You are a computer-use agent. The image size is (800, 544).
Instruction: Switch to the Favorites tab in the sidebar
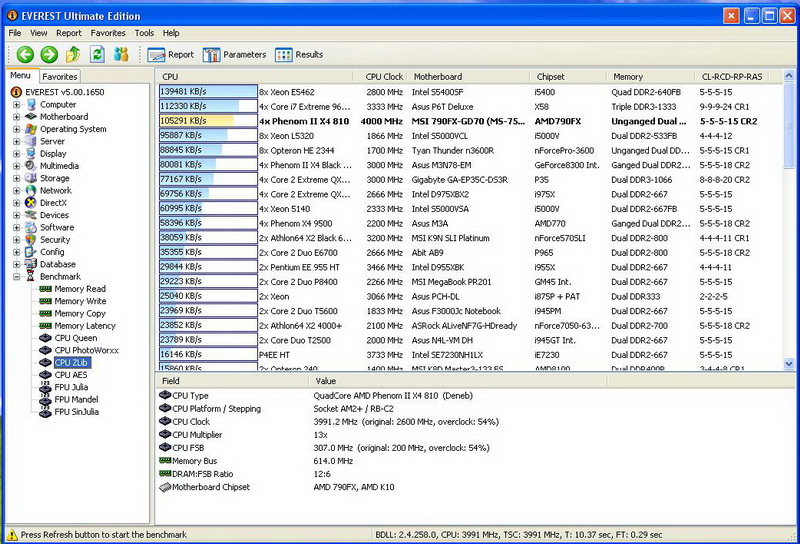(60, 77)
